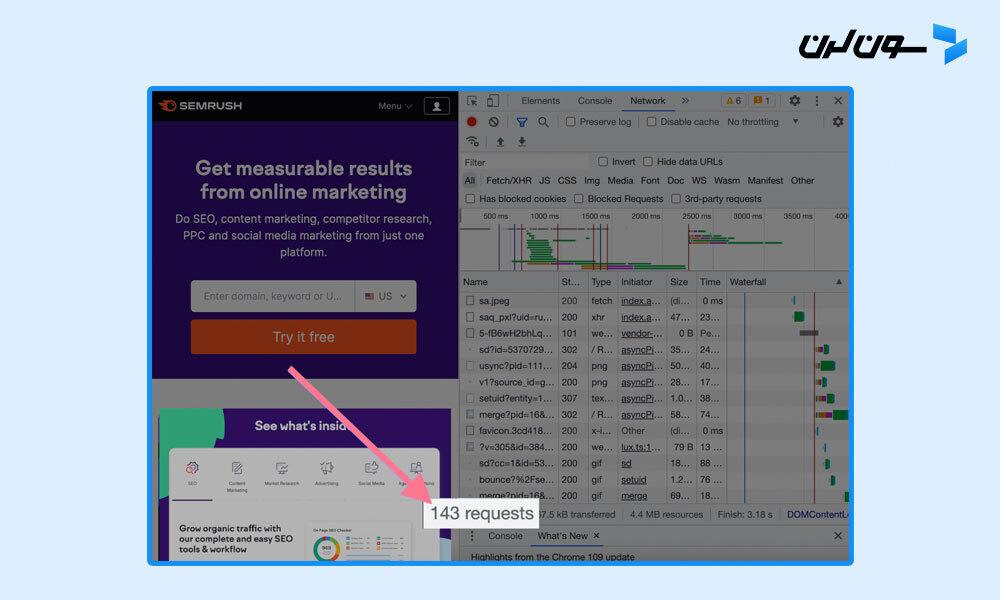
Task: Filter requests by Fetch/XHR
Action: coord(508,180)
